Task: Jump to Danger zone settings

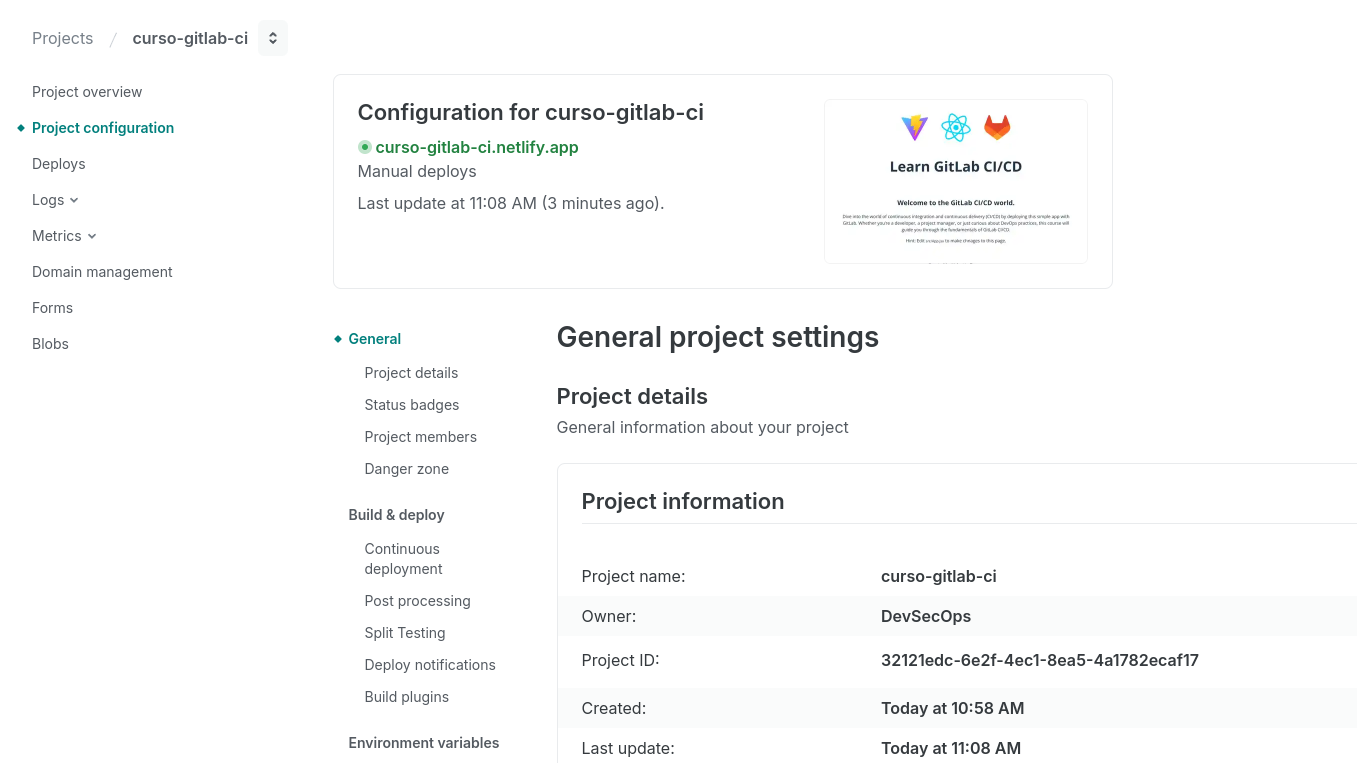Action: click(x=406, y=469)
